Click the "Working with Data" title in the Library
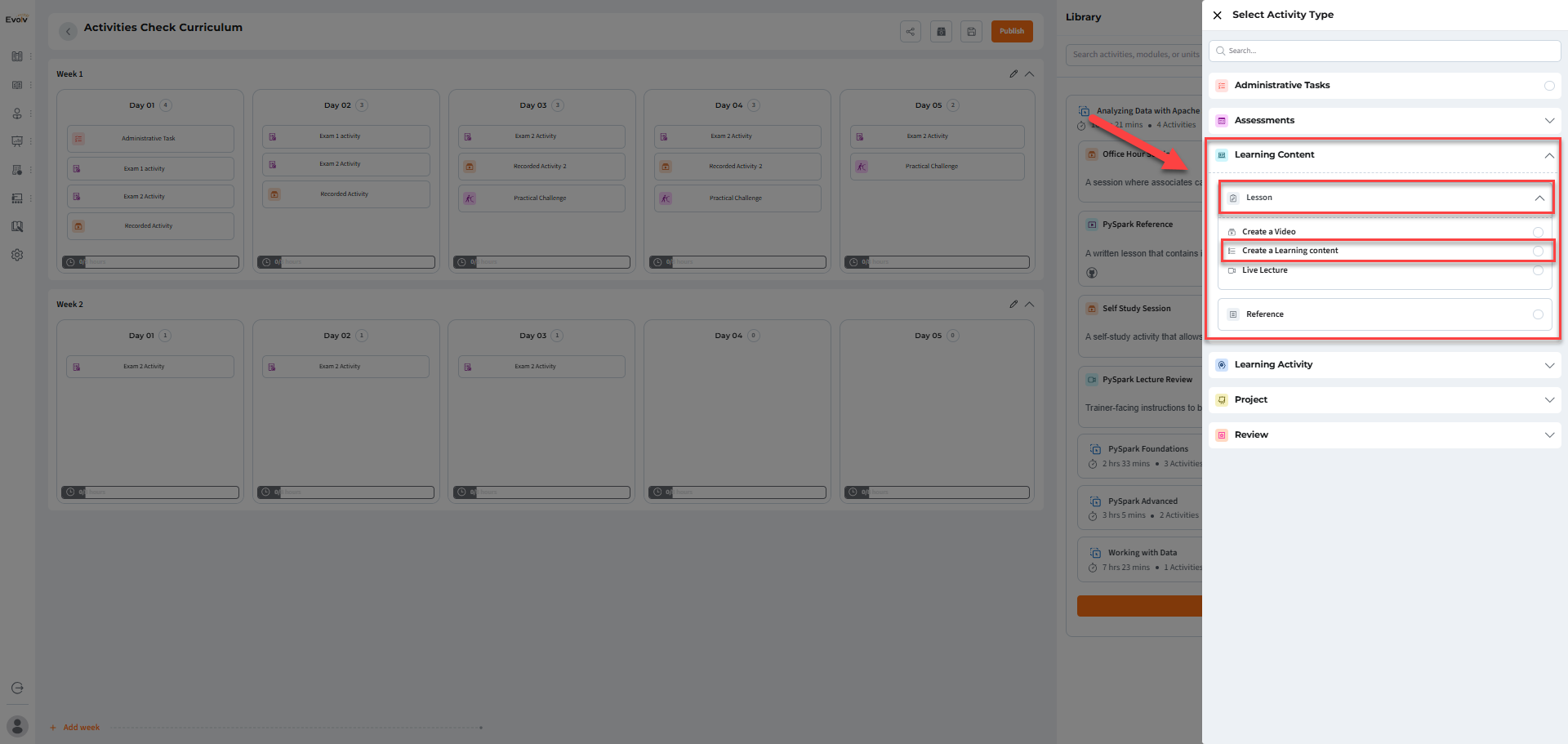 pos(1143,553)
